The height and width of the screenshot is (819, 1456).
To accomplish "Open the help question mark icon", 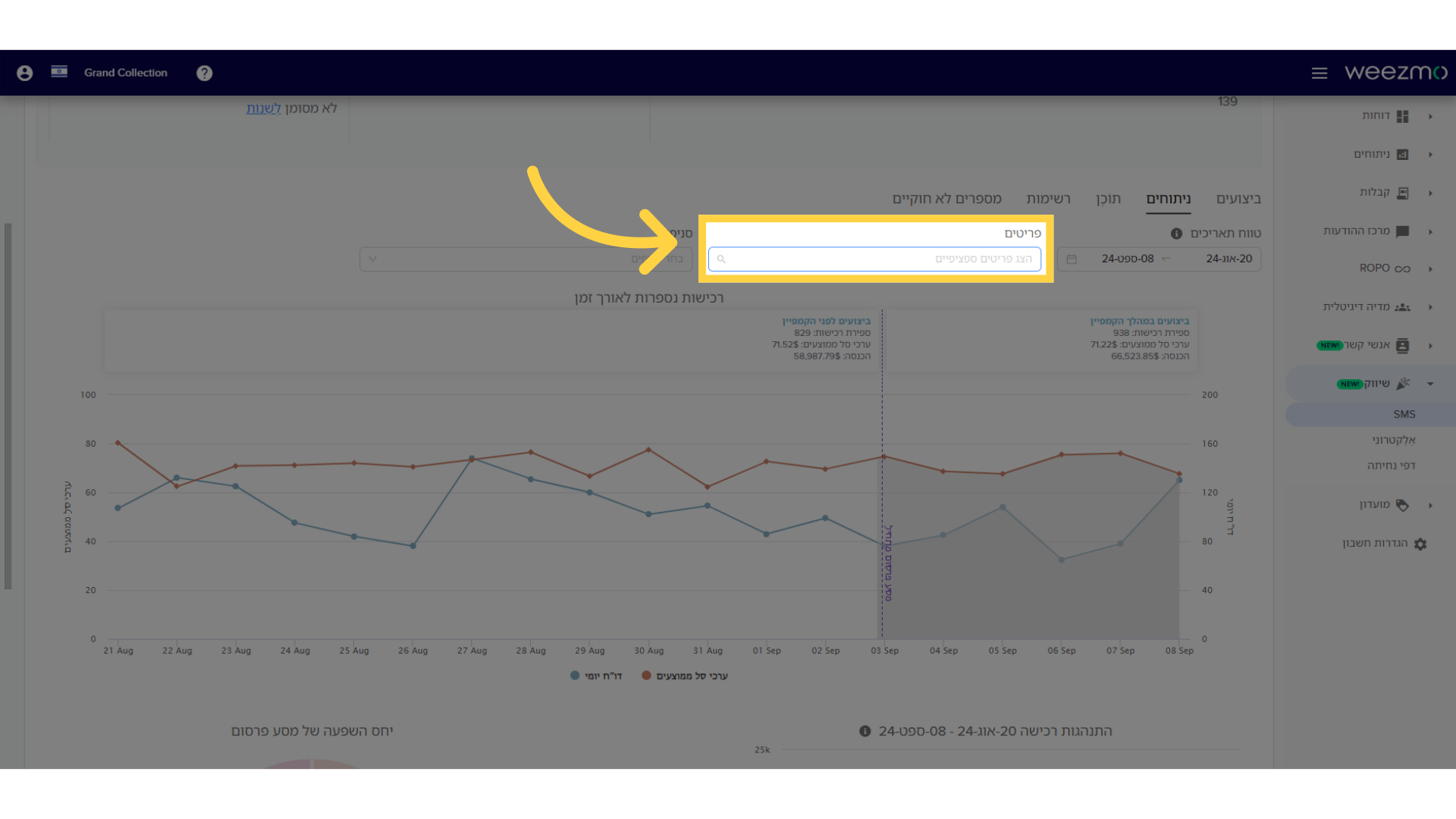I will [x=204, y=73].
